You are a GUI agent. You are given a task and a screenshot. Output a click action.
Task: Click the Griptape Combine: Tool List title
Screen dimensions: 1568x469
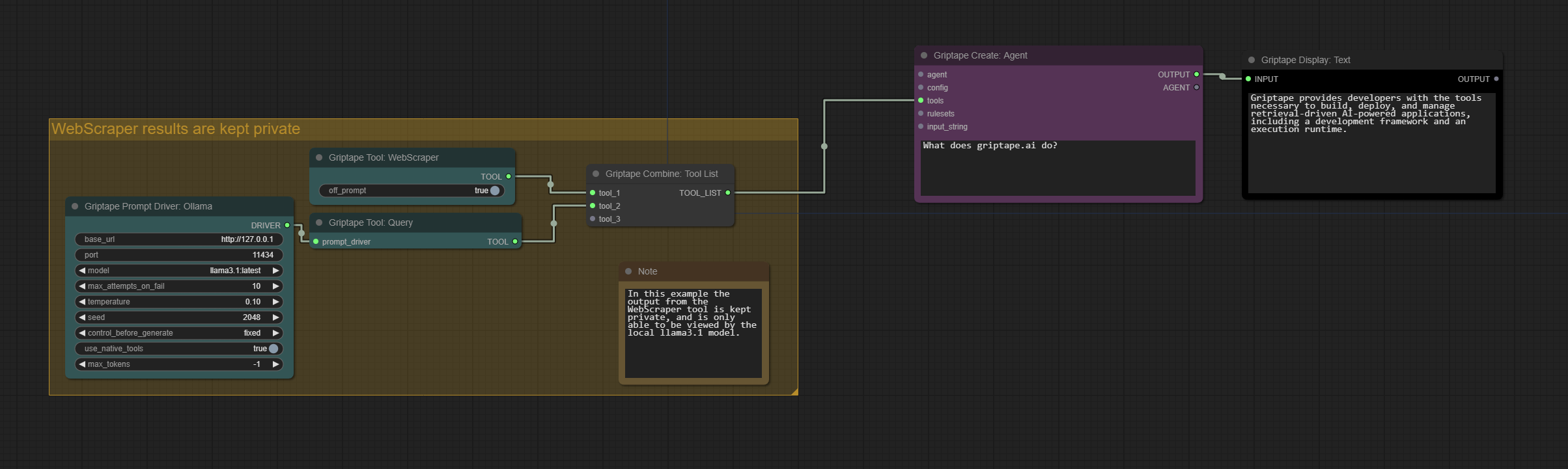(x=662, y=174)
